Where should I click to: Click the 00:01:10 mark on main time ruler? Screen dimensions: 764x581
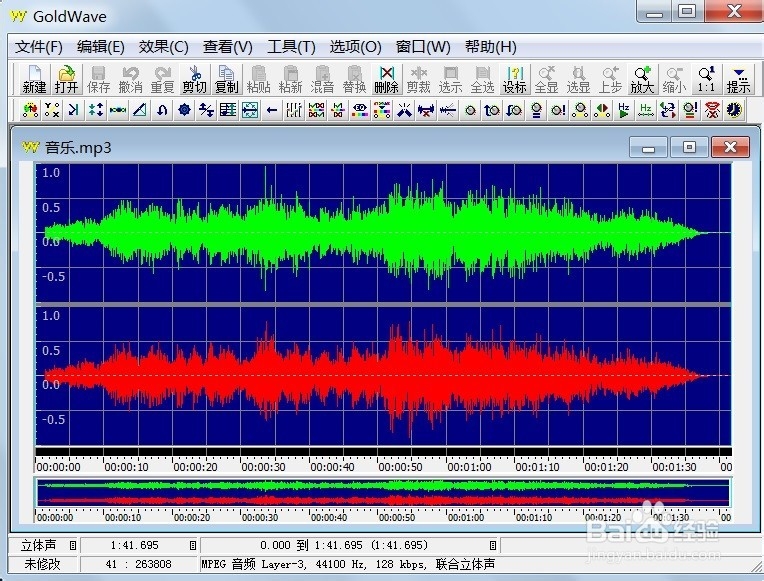(537, 467)
